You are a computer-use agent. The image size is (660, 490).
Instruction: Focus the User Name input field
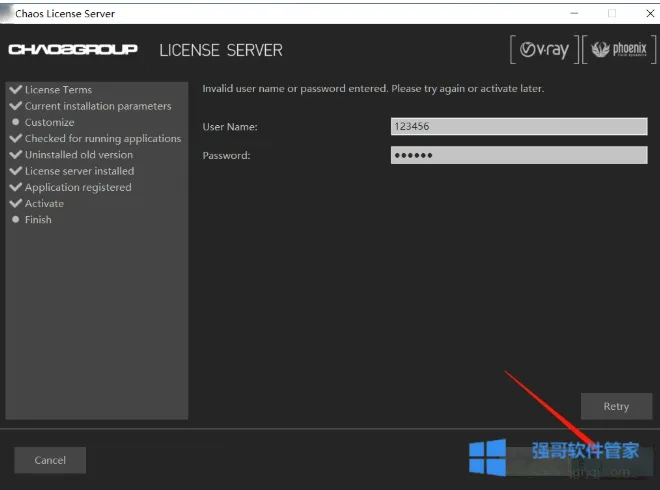[x=519, y=126]
